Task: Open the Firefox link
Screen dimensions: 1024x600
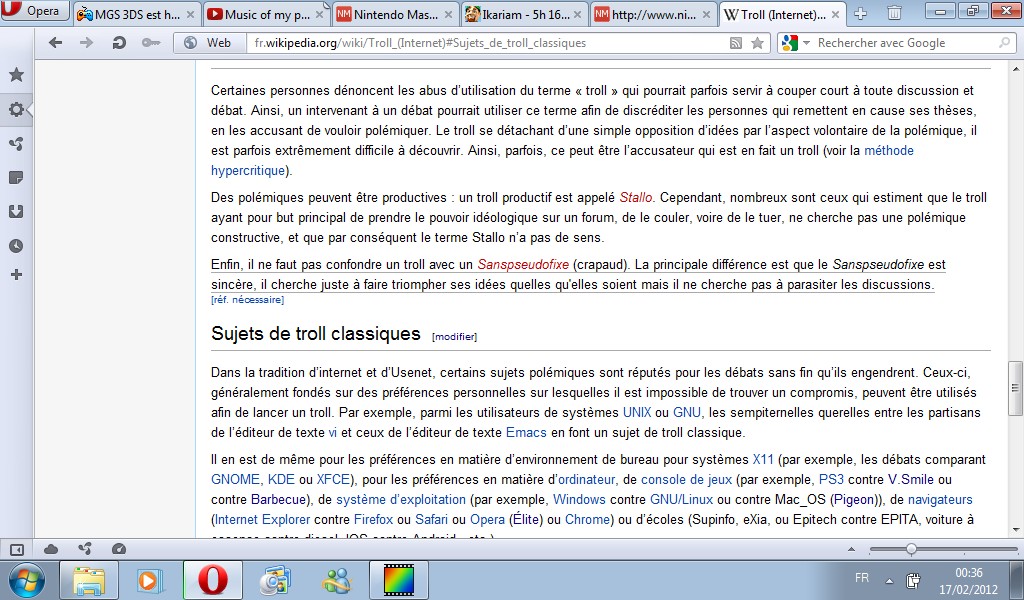Action: pos(374,520)
